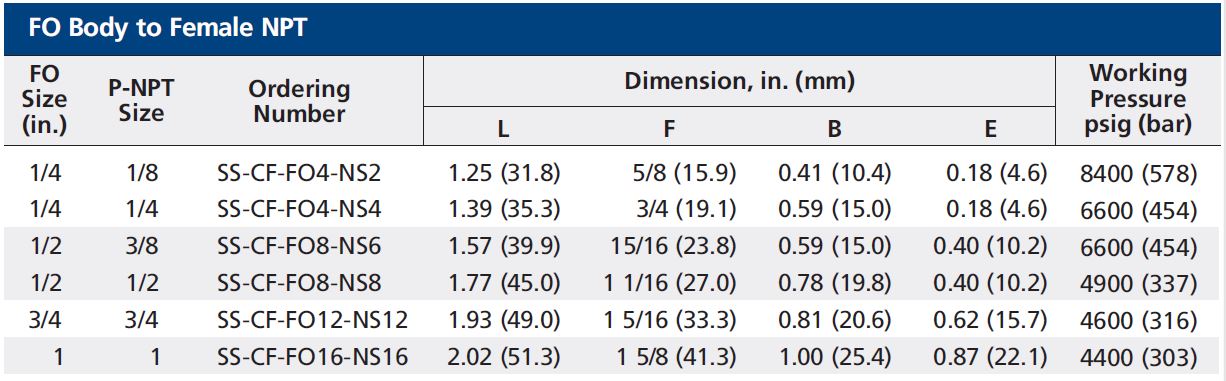Select ordering number SS-CF-FO16-NS16

tap(312, 357)
